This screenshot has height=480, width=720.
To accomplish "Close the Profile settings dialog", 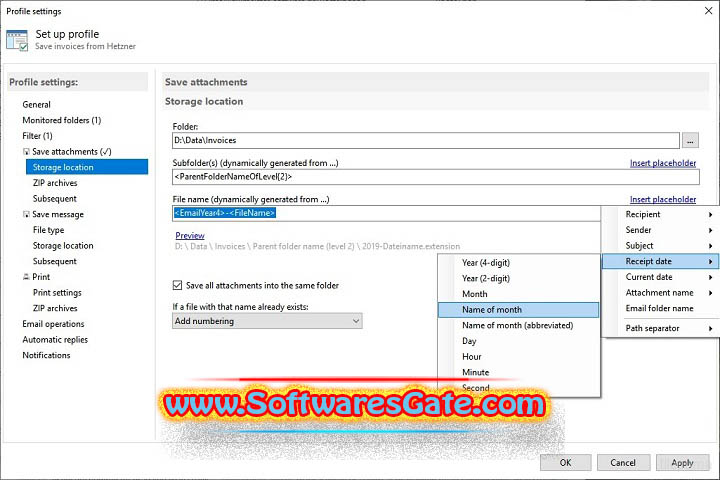I will (x=709, y=11).
